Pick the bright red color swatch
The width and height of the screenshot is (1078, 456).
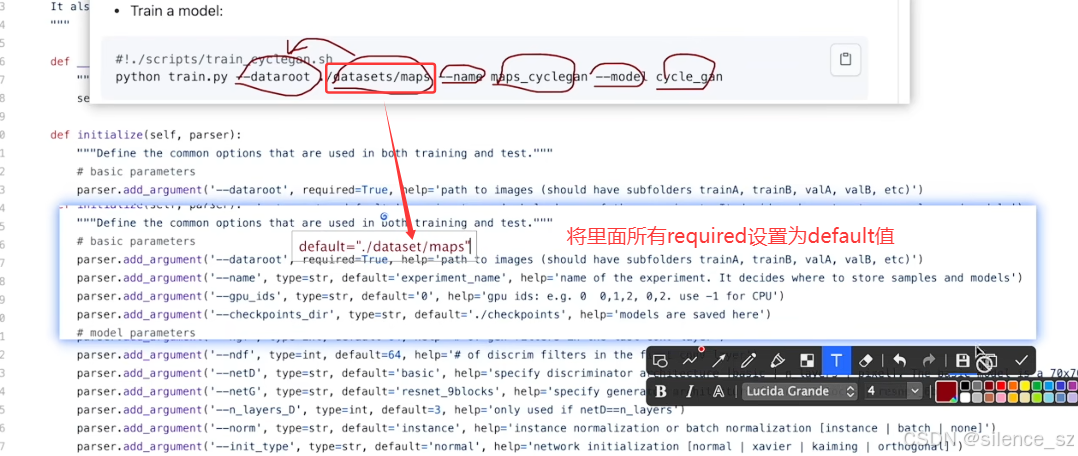[1001, 386]
